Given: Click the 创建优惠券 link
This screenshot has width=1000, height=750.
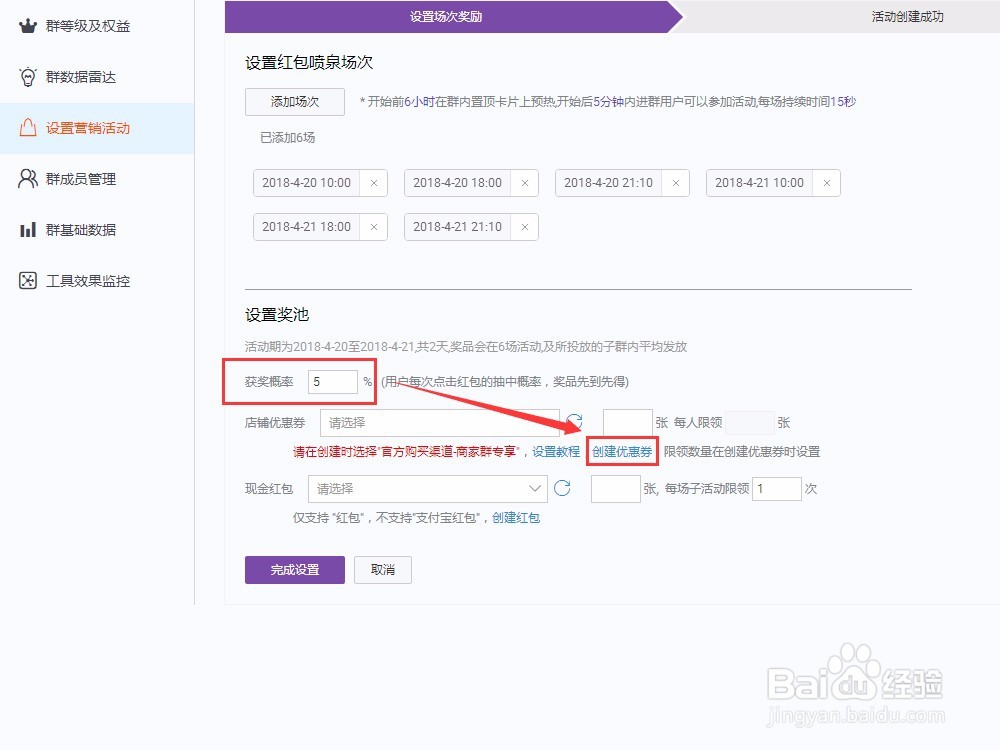Looking at the screenshot, I should point(622,452).
